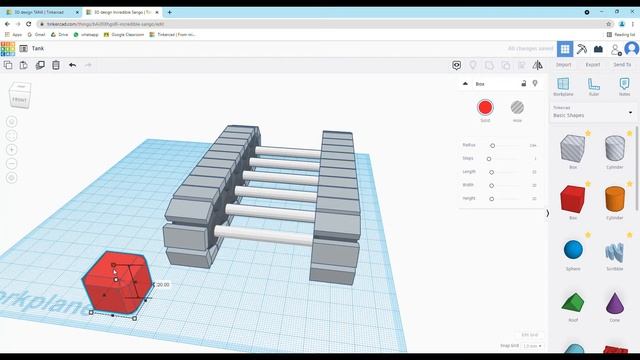Toggle the hide lightbulb in the Box inspector

(x=535, y=84)
